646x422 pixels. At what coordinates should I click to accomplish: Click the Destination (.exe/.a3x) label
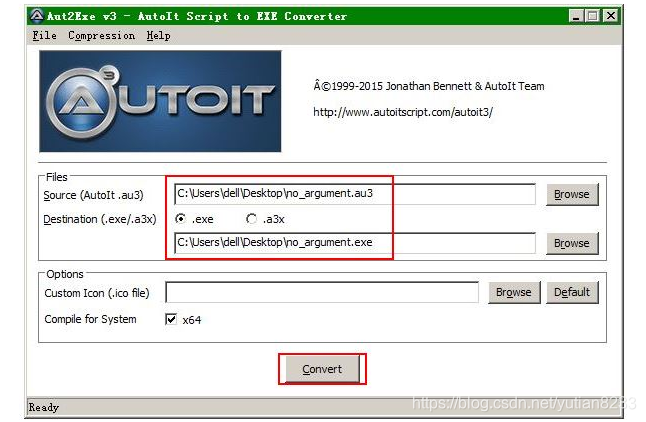pos(100,219)
